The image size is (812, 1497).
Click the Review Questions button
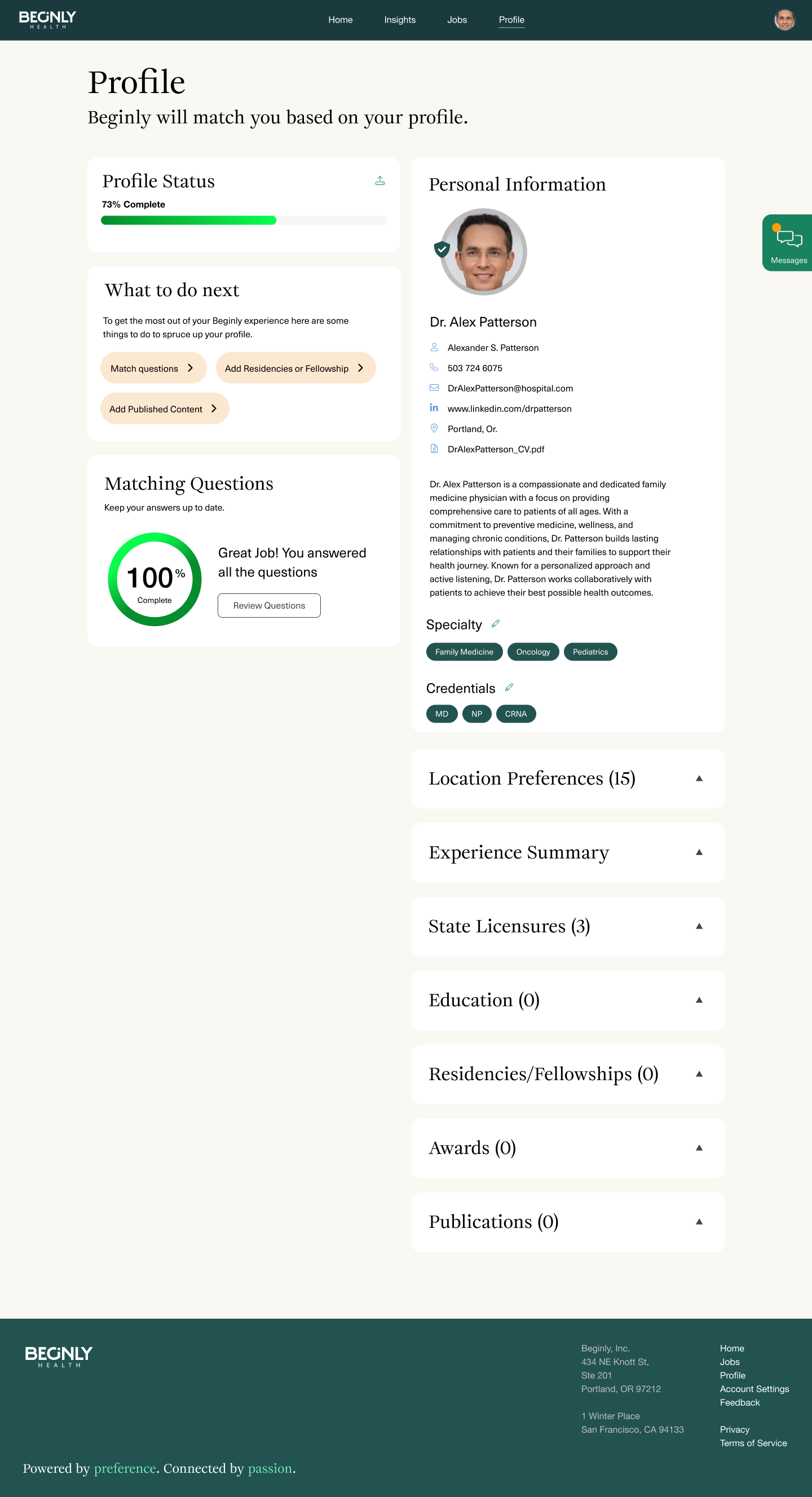[x=269, y=606]
